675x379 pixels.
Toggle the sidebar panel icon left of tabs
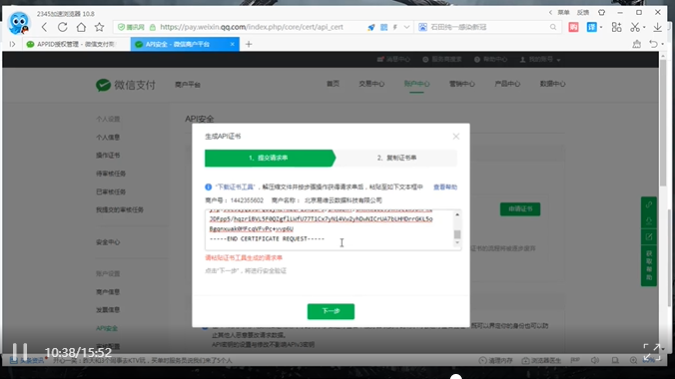coord(12,44)
